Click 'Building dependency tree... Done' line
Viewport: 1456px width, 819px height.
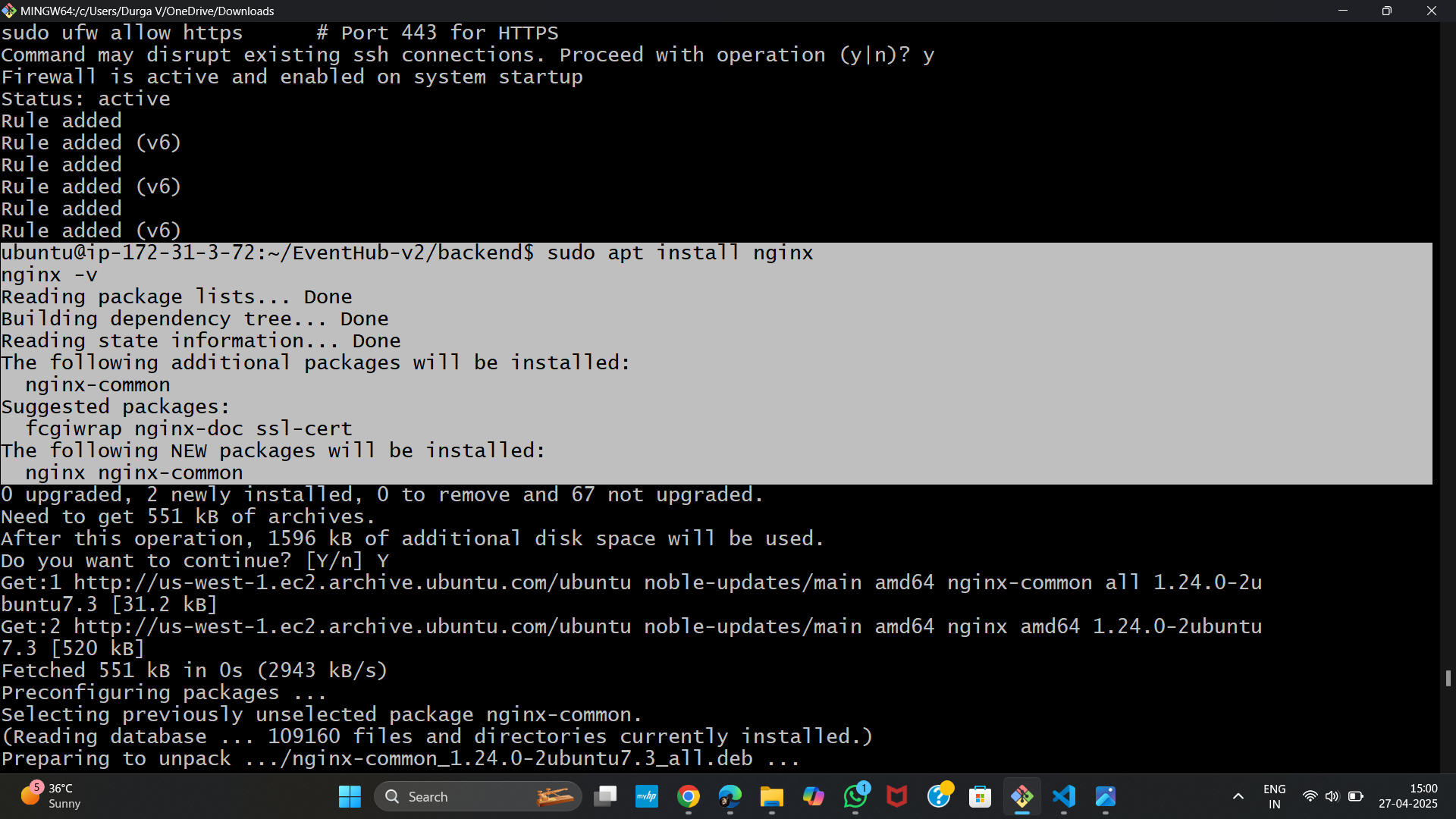pyautogui.click(x=195, y=319)
